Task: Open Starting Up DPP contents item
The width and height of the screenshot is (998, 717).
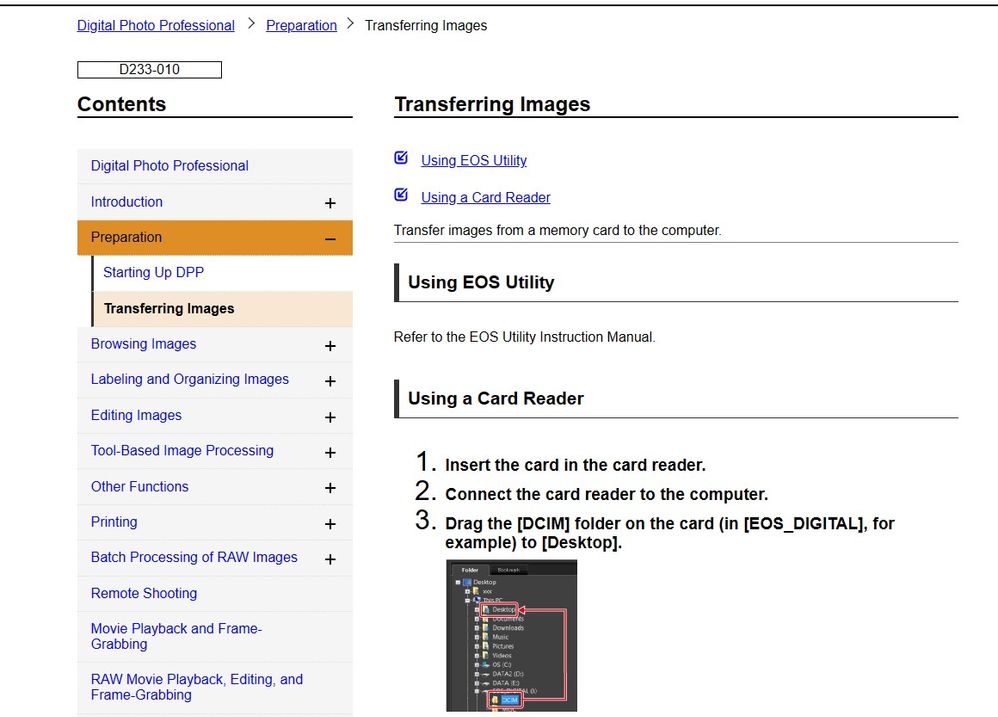Action: 153,272
